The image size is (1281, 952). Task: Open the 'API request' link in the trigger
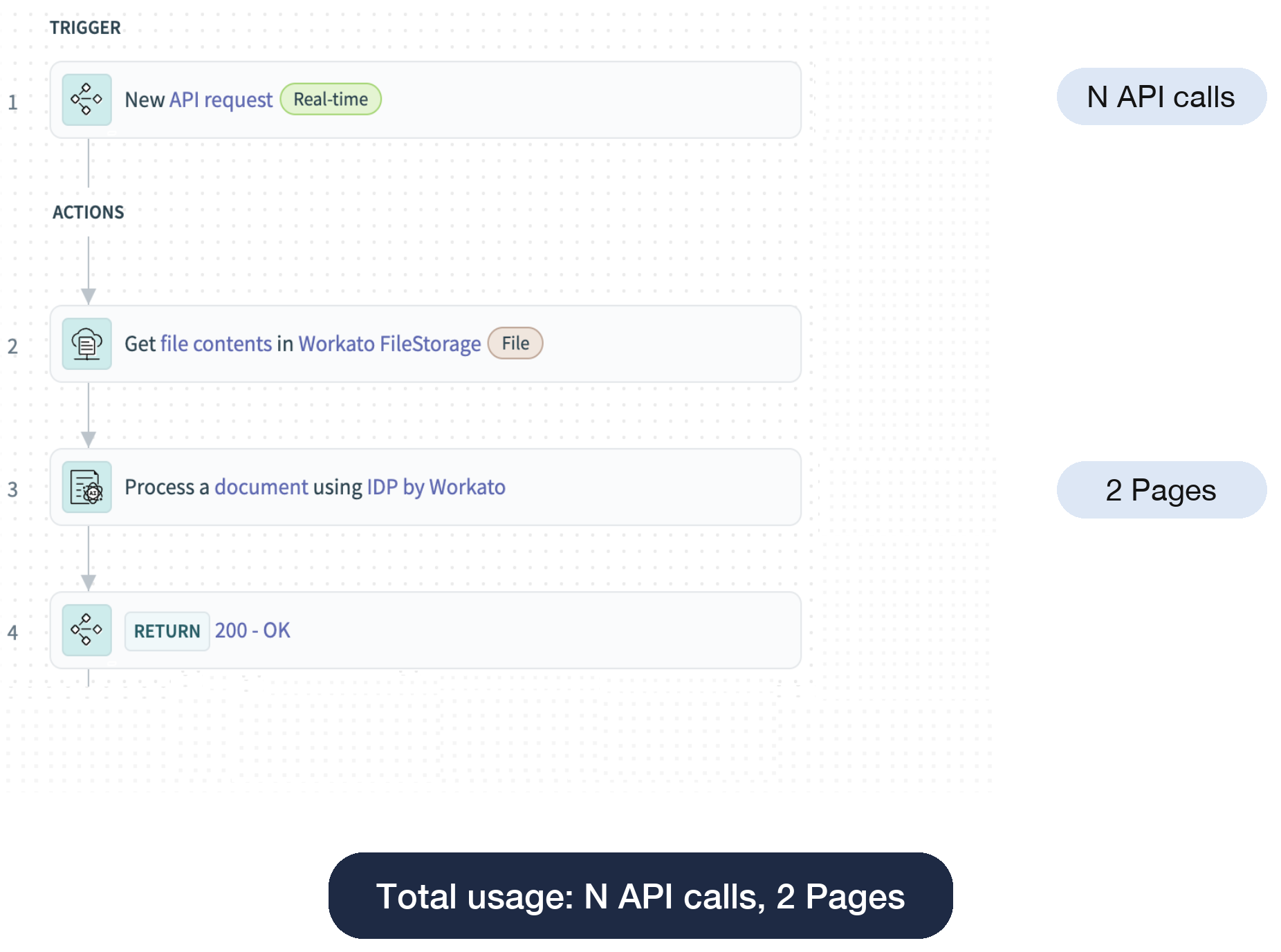(x=221, y=100)
